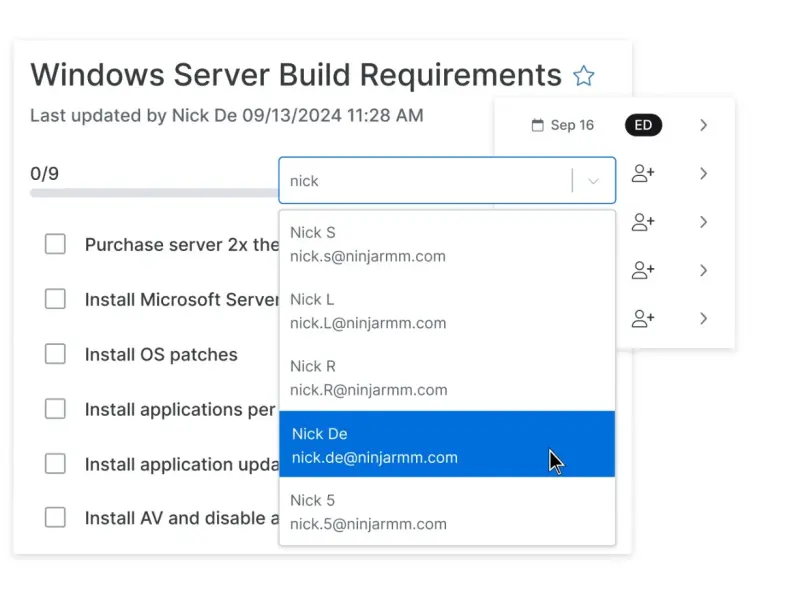Click the ED assignee avatar badge
This screenshot has height=600, width=800.
pos(643,125)
